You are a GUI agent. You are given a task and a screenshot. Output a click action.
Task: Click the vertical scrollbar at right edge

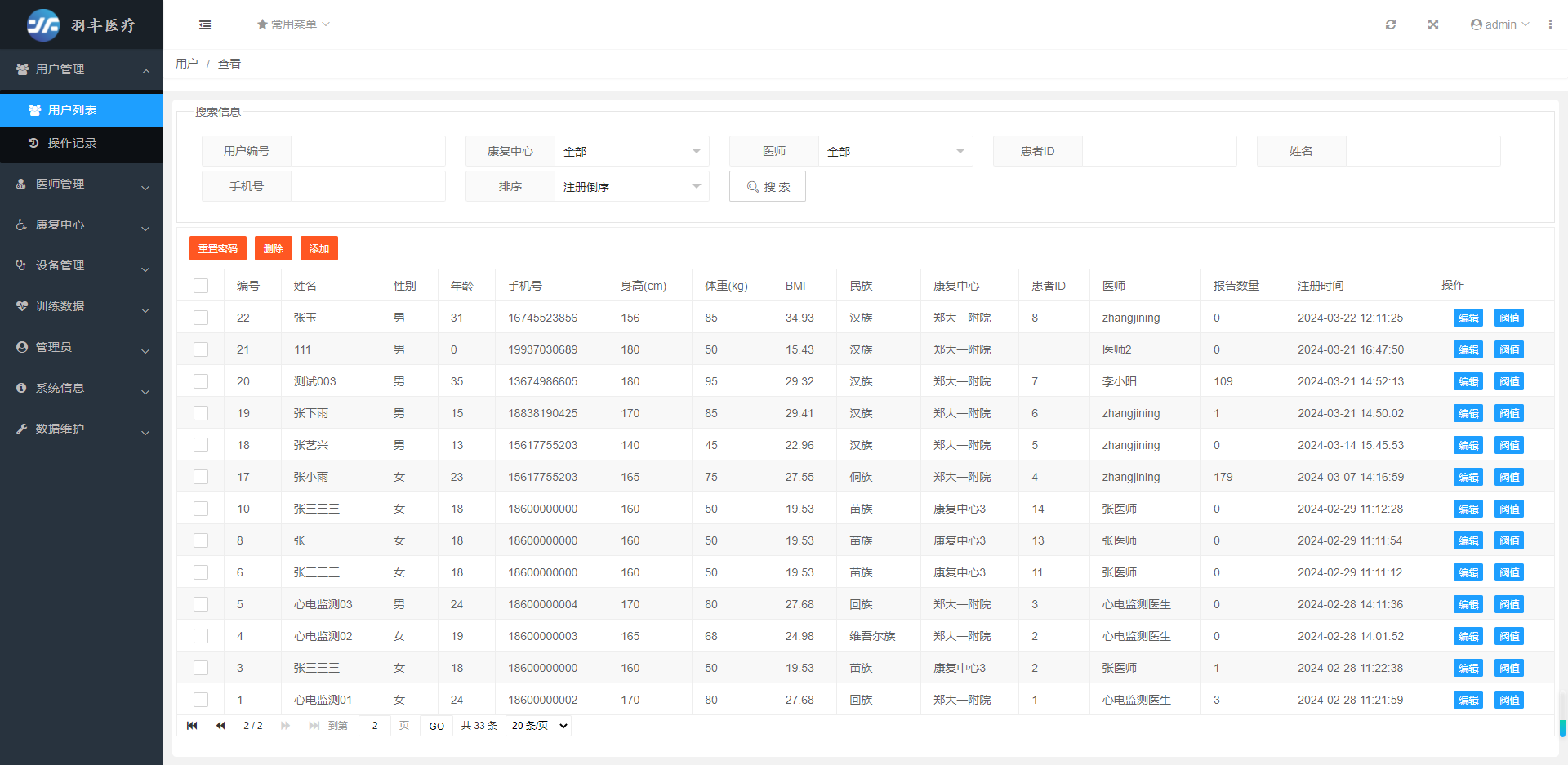(1561, 727)
